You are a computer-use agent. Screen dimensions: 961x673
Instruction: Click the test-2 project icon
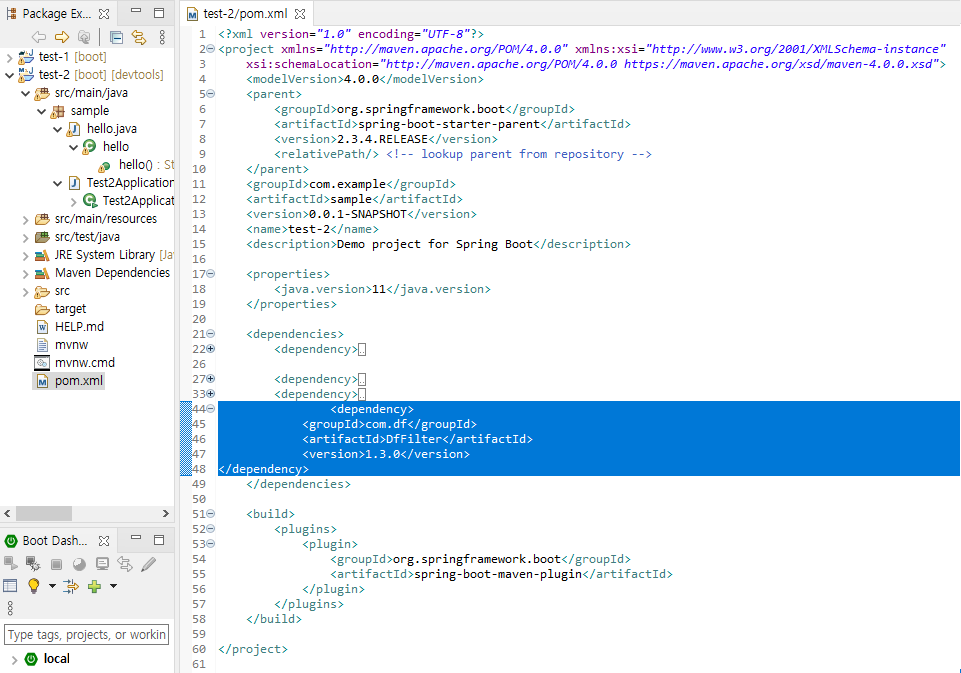[26, 75]
